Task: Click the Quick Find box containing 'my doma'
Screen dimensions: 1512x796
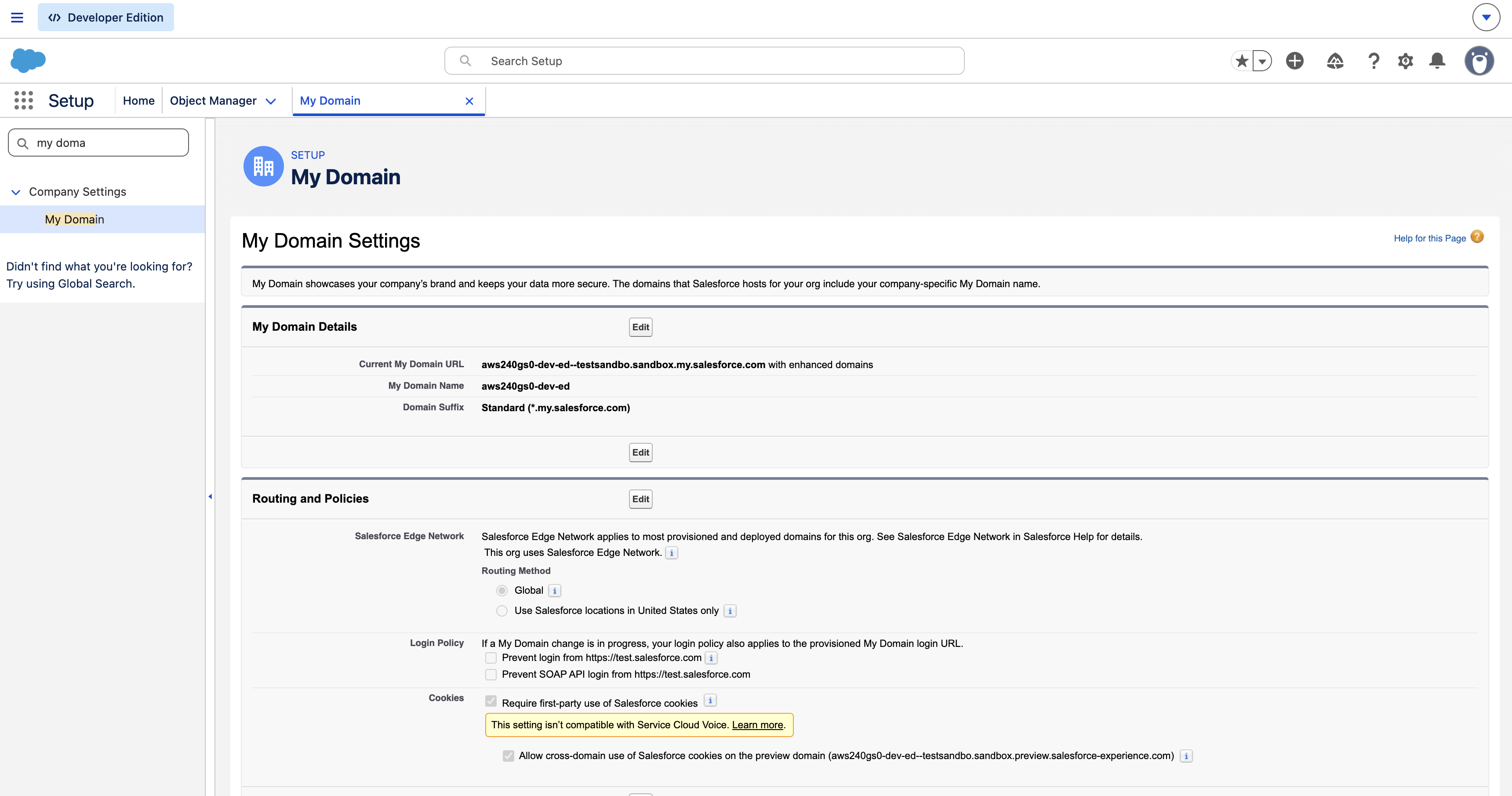Action: pyautogui.click(x=98, y=143)
